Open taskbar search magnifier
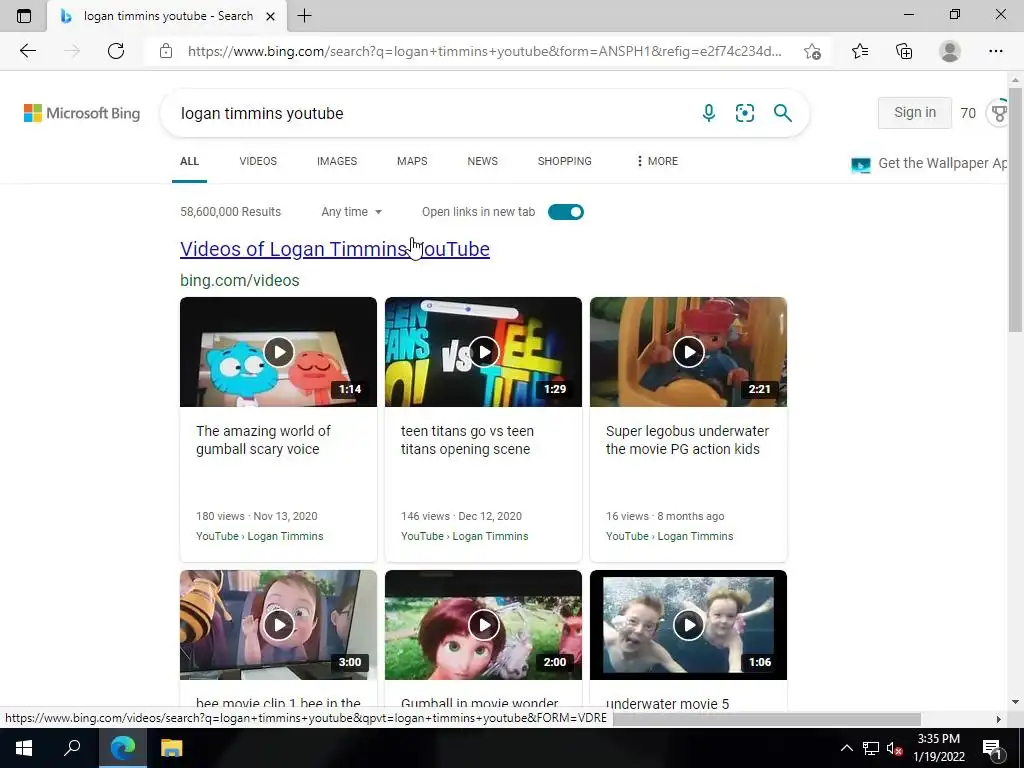 tap(72, 748)
